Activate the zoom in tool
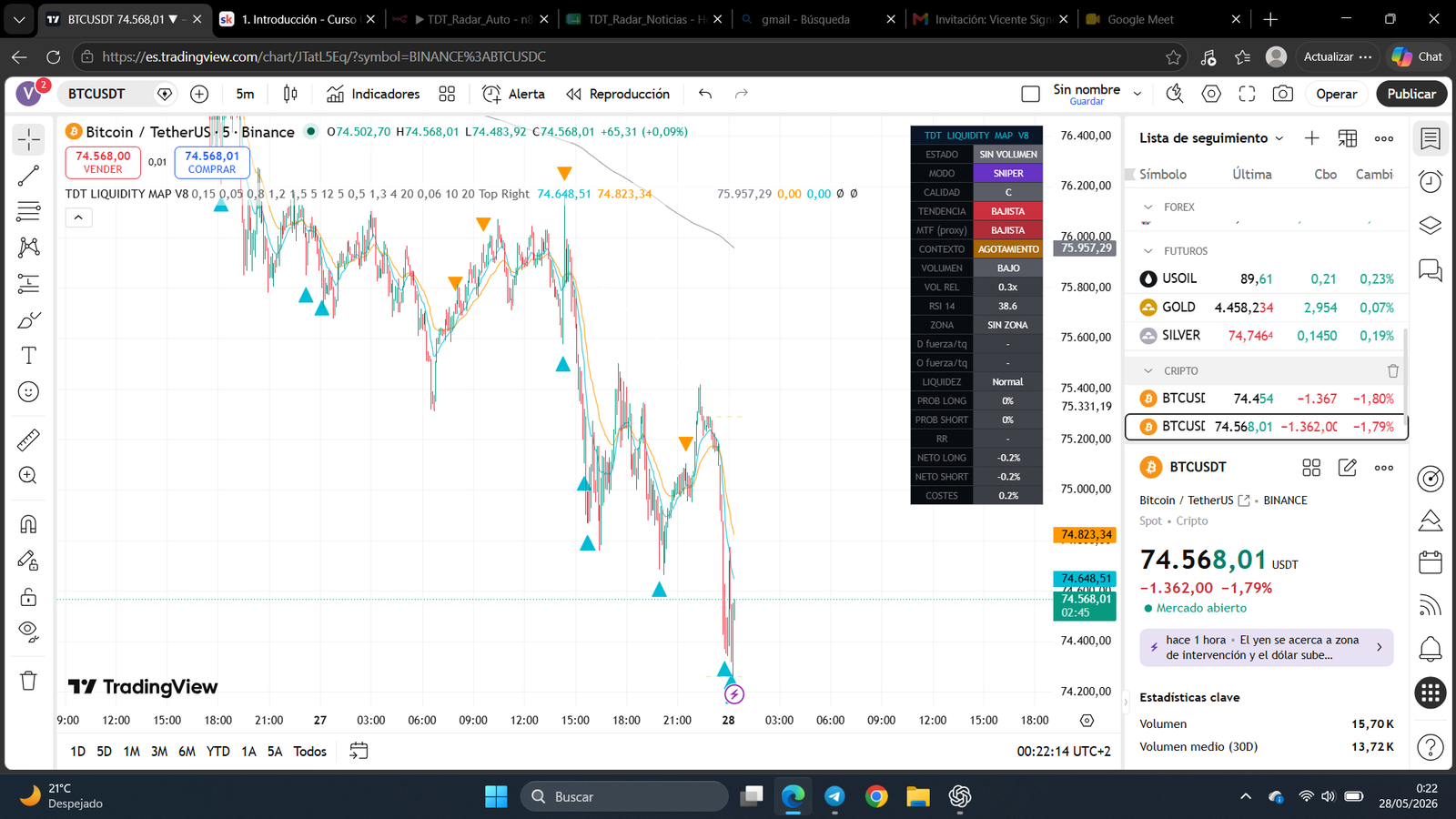Image resolution: width=1456 pixels, height=819 pixels. [29, 476]
